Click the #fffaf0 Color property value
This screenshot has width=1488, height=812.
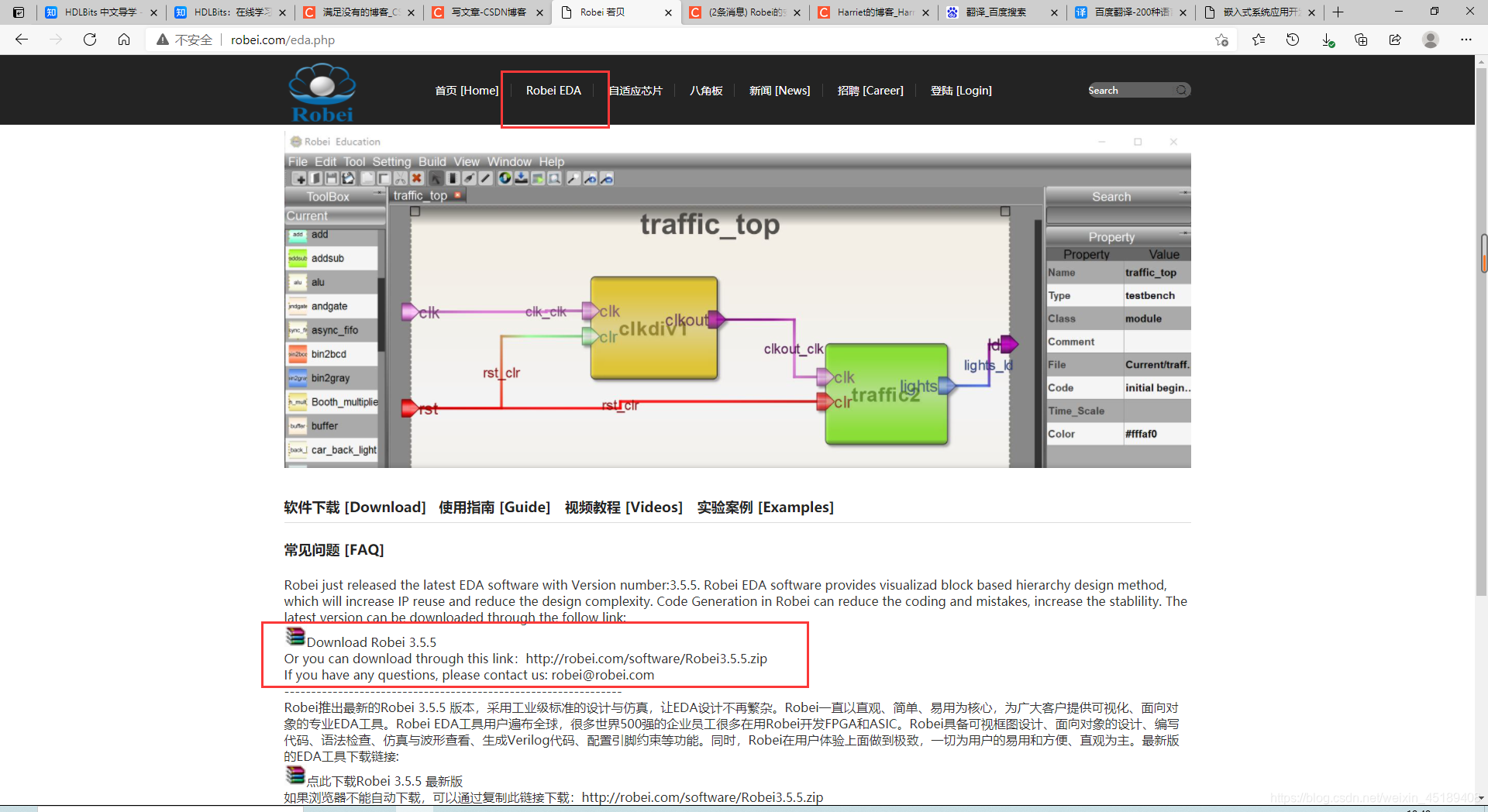click(1156, 434)
